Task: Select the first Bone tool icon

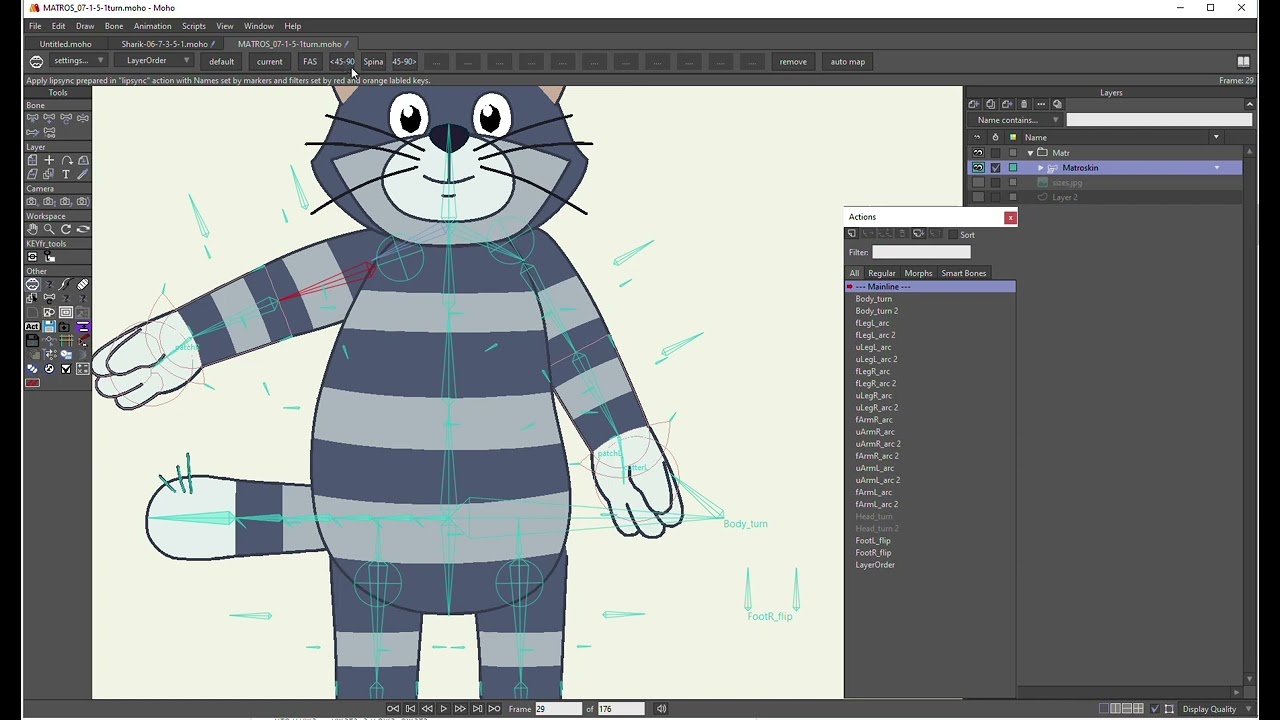Action: (32, 118)
